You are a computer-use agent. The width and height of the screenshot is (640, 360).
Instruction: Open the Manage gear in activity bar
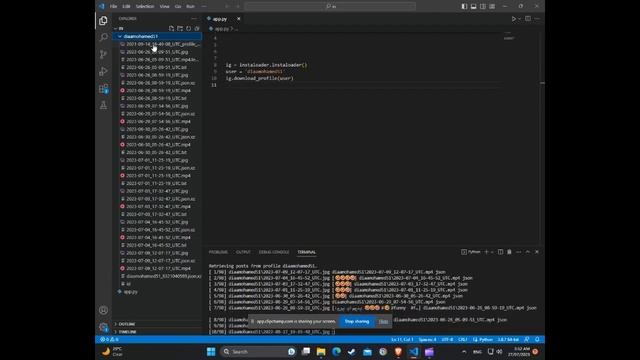tap(103, 327)
